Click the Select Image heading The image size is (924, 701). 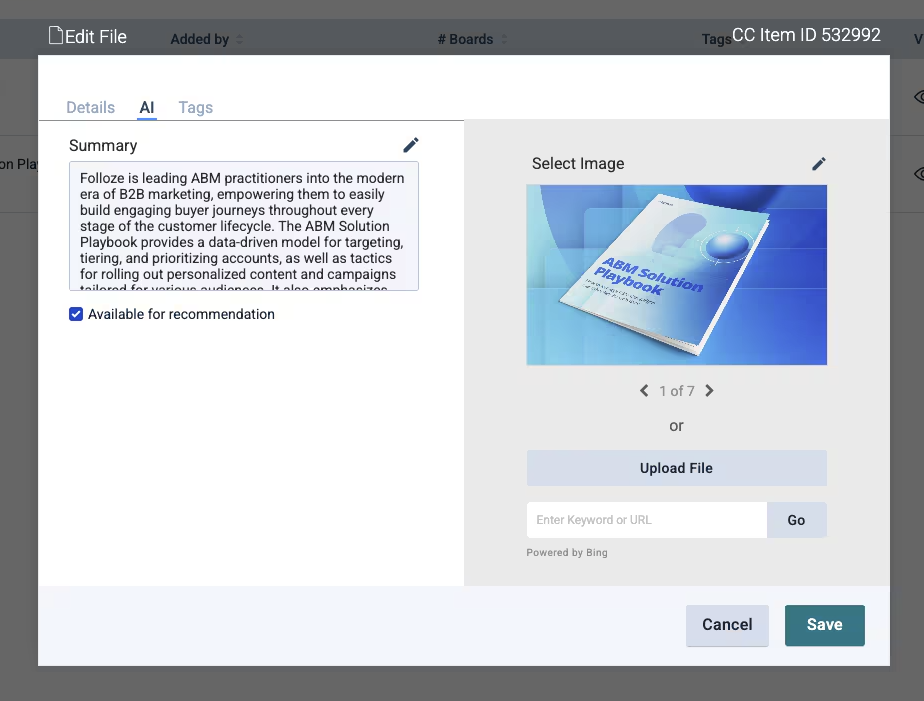click(x=578, y=164)
